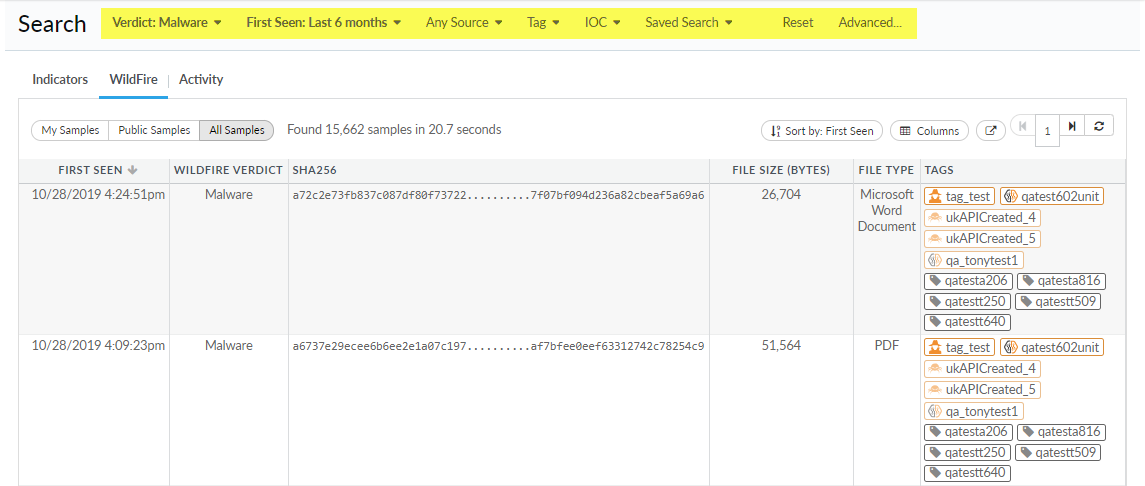Reset the search filters

(x=797, y=22)
